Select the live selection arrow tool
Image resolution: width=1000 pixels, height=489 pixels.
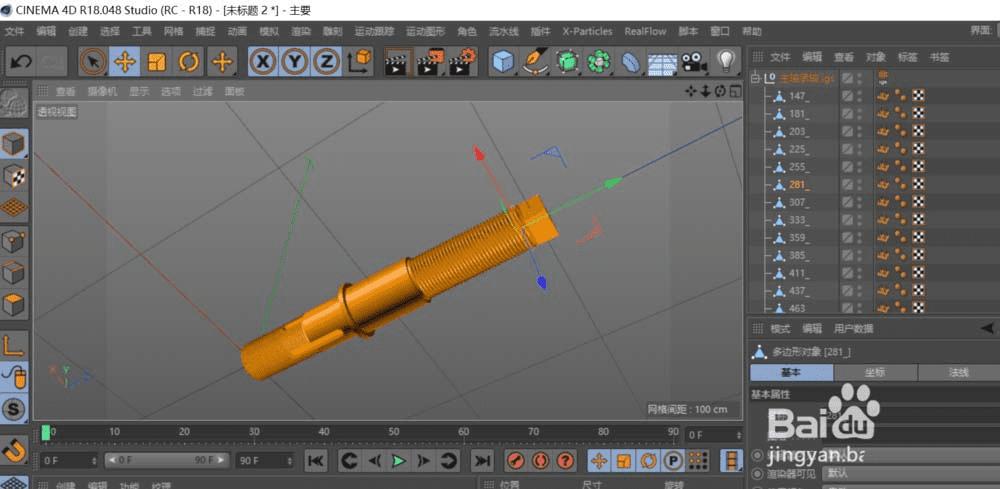pyautogui.click(x=94, y=62)
